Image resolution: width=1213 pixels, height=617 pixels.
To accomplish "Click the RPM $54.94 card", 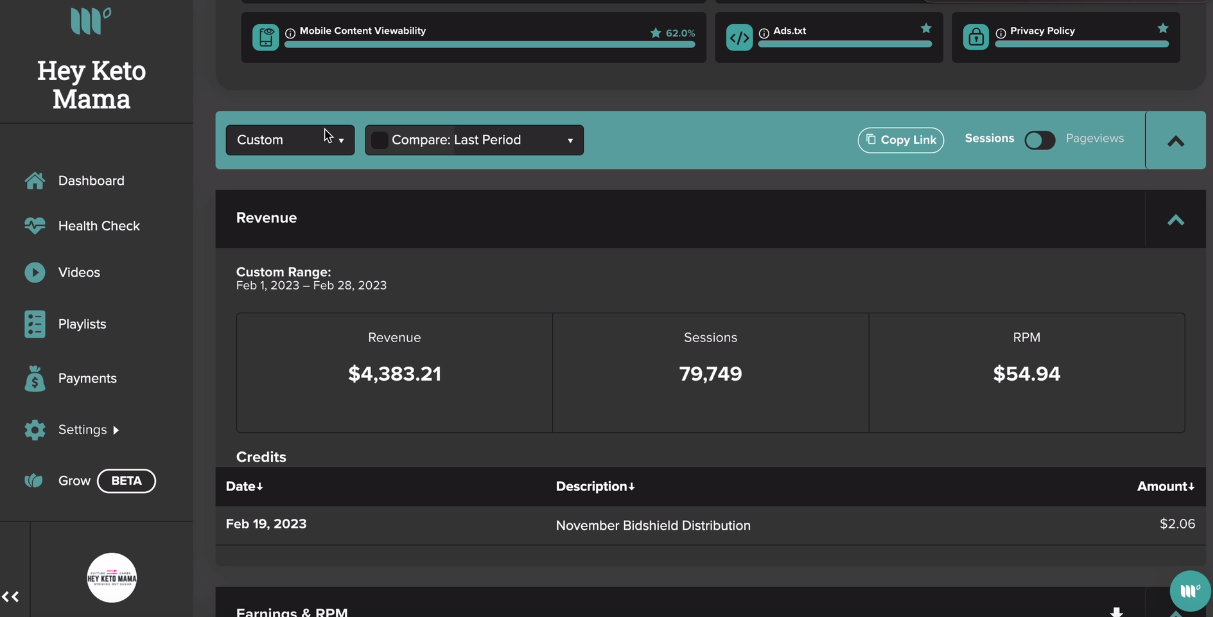I will click(x=1027, y=372).
